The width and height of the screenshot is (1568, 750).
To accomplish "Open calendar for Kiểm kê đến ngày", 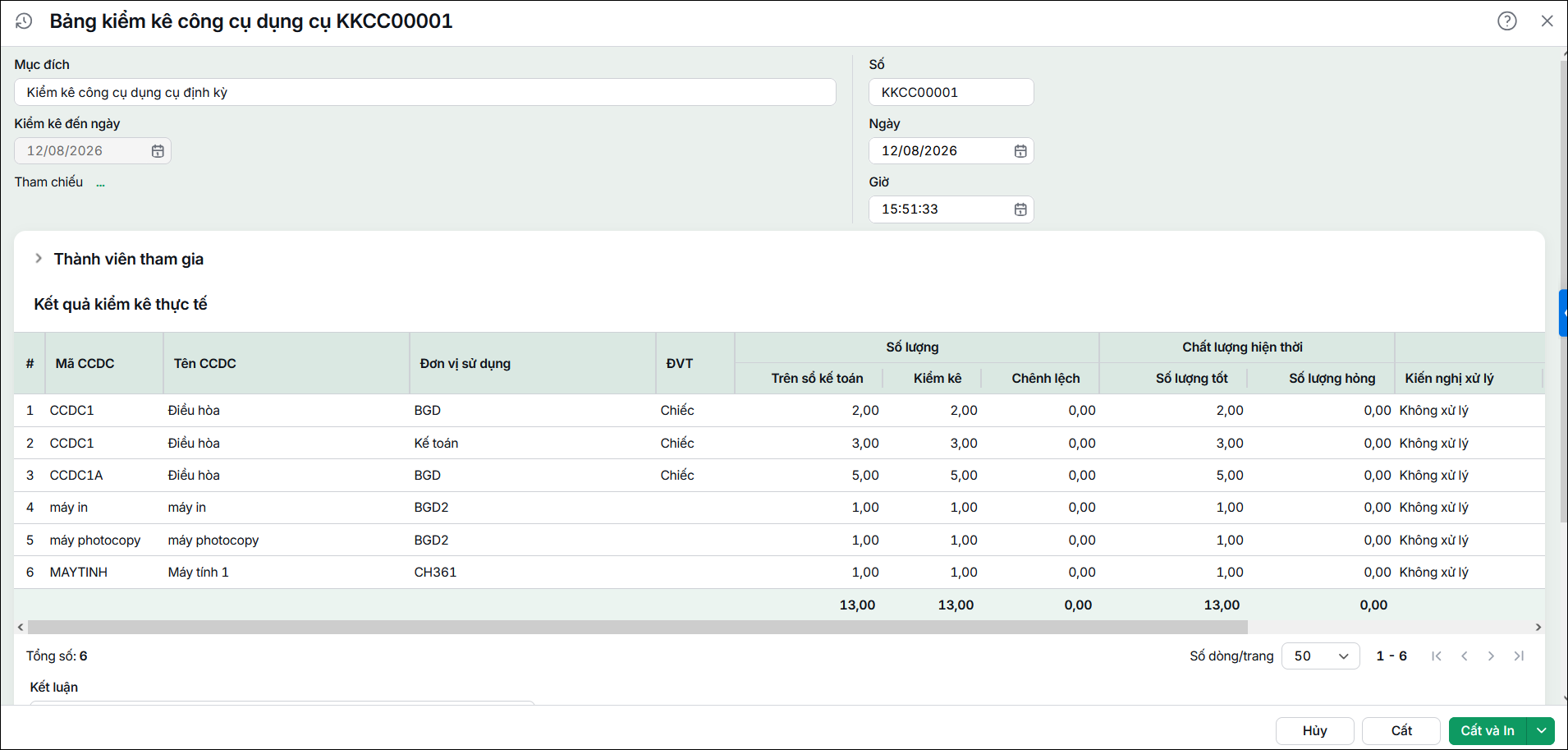I will coord(158,151).
